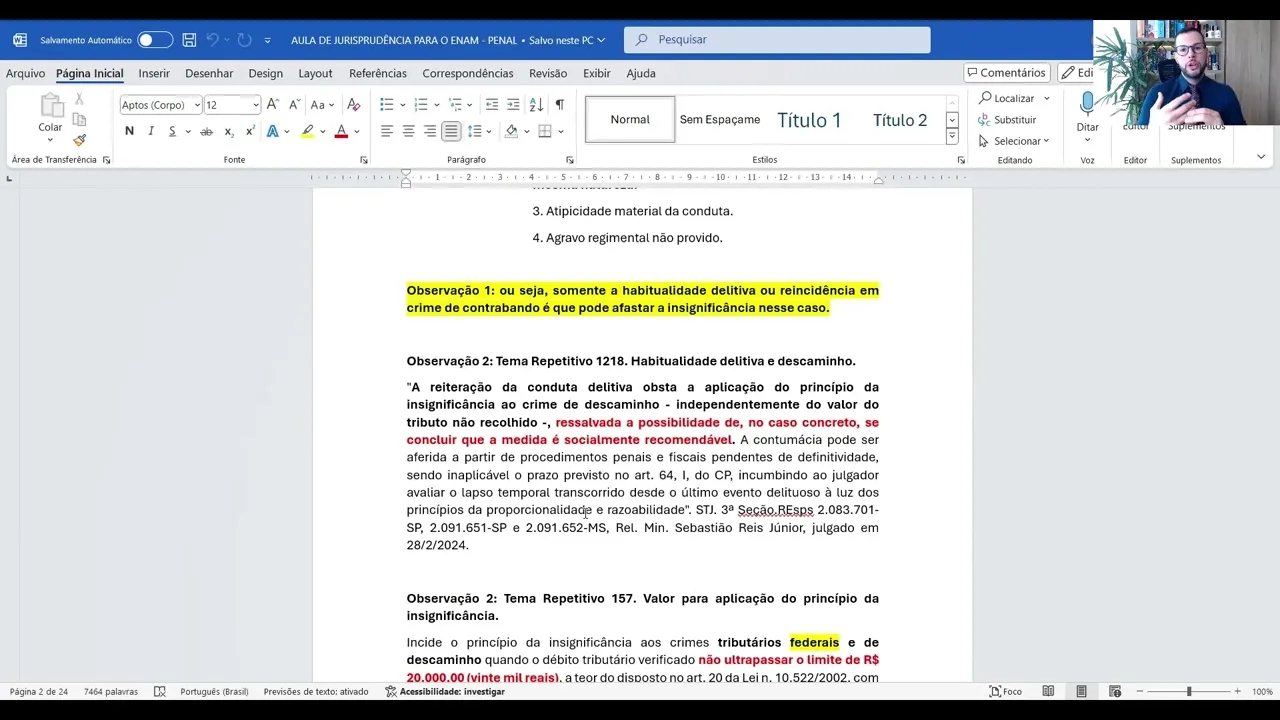Toggle Strikethrough (ab) formatting
This screenshot has width=1280, height=720.
tap(206, 131)
